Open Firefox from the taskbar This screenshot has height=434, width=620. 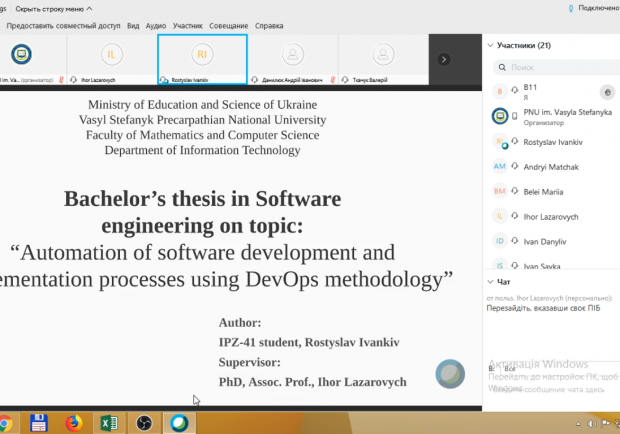tap(73, 422)
